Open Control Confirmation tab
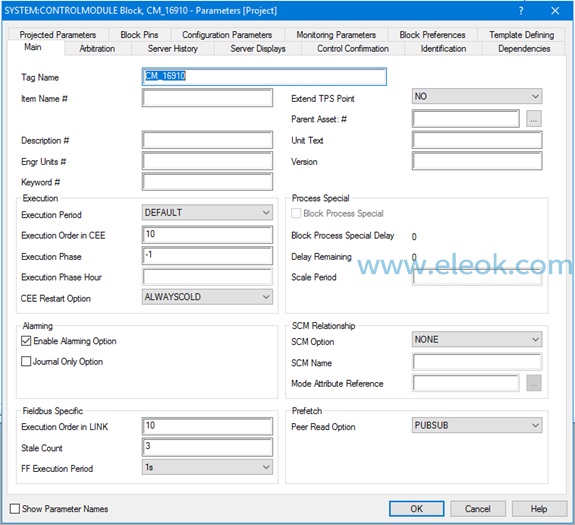This screenshot has height=525, width=575. (353, 49)
